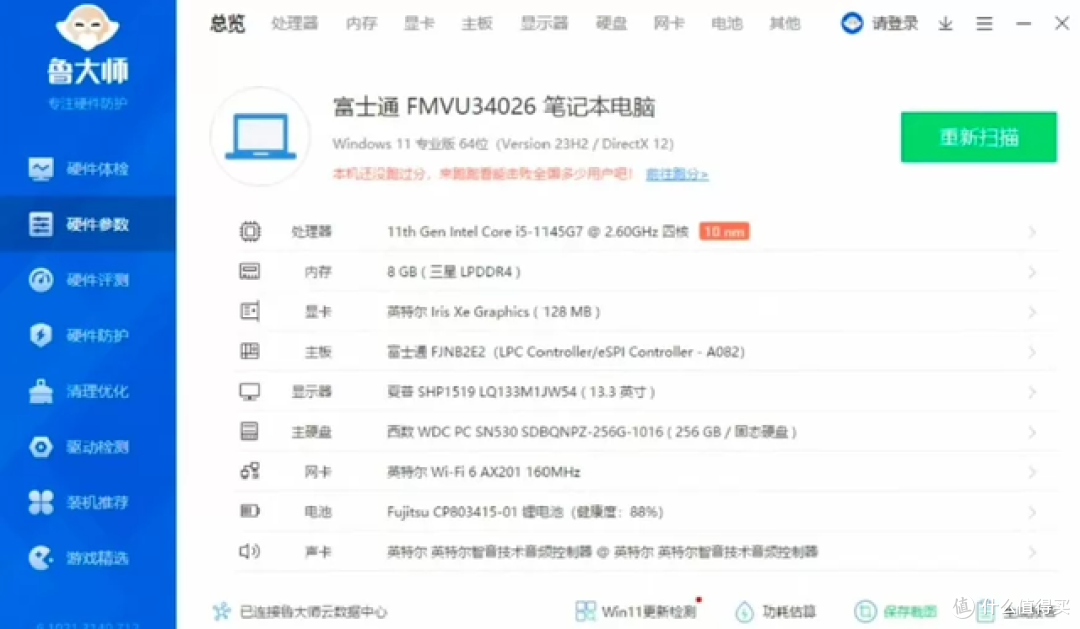
Task: Expand the 显示器 row chevron
Action: [x=1032, y=392]
